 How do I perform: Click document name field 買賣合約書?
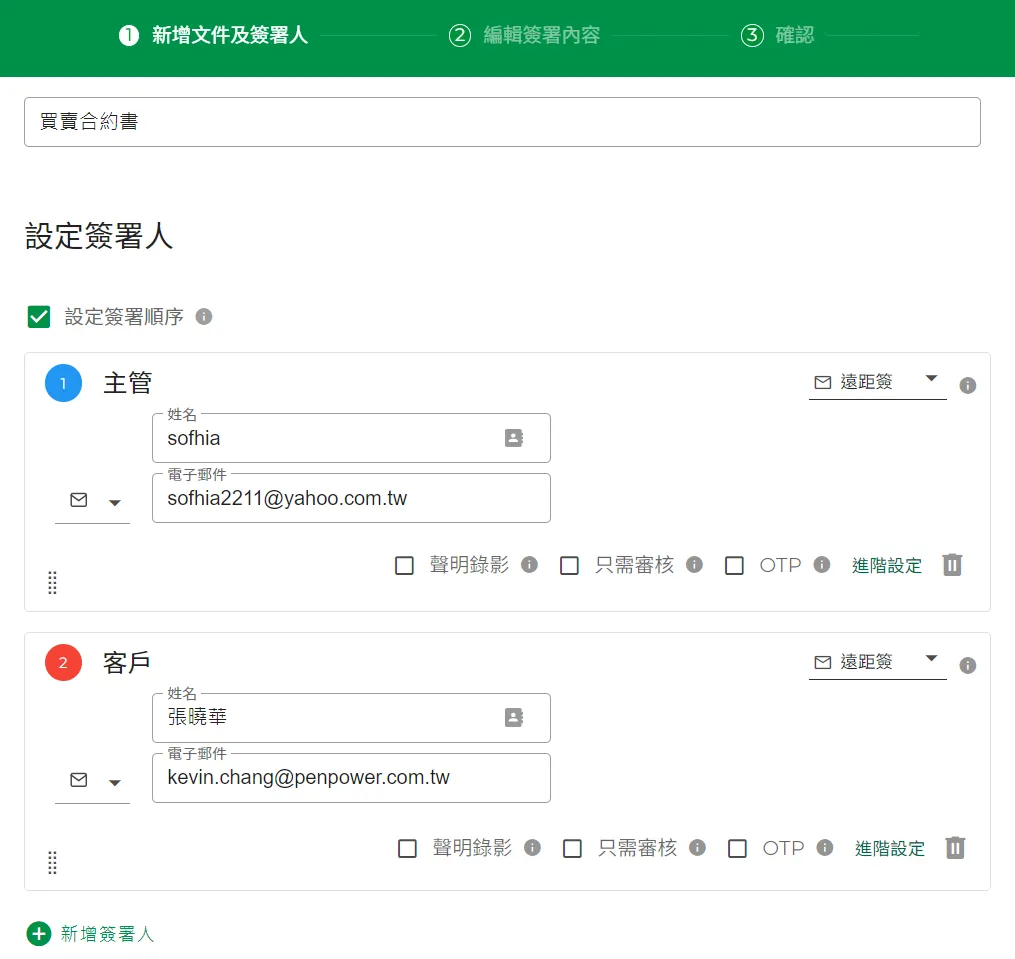click(502, 122)
